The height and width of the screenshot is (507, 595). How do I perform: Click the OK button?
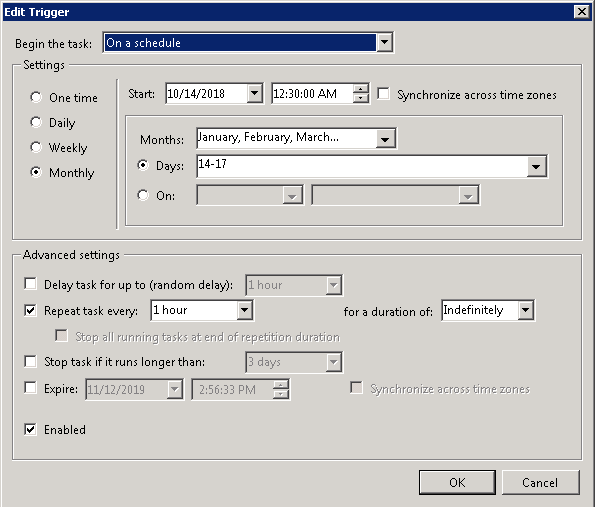click(x=457, y=482)
